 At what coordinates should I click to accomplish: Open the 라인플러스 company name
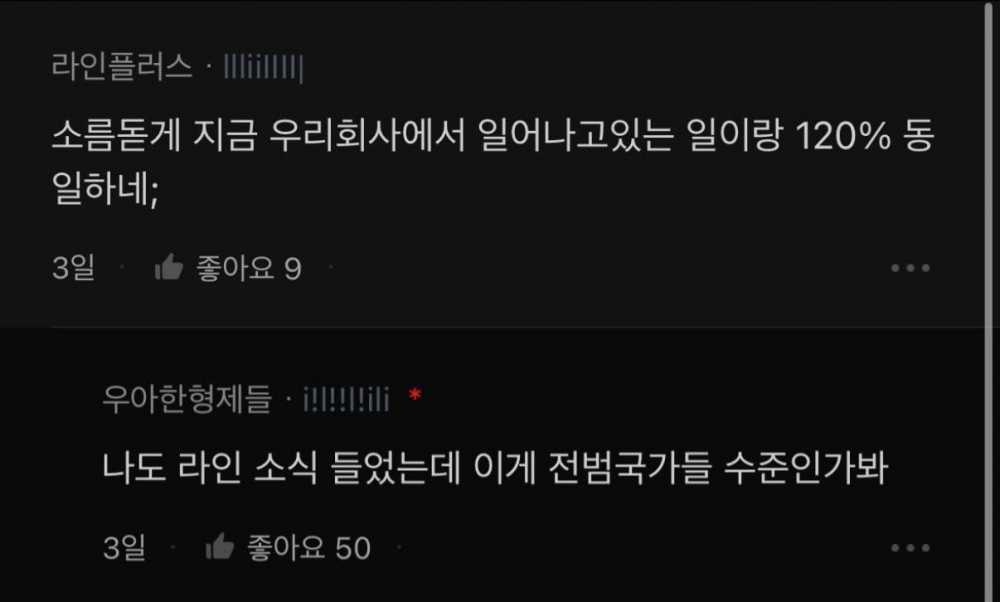tap(122, 66)
